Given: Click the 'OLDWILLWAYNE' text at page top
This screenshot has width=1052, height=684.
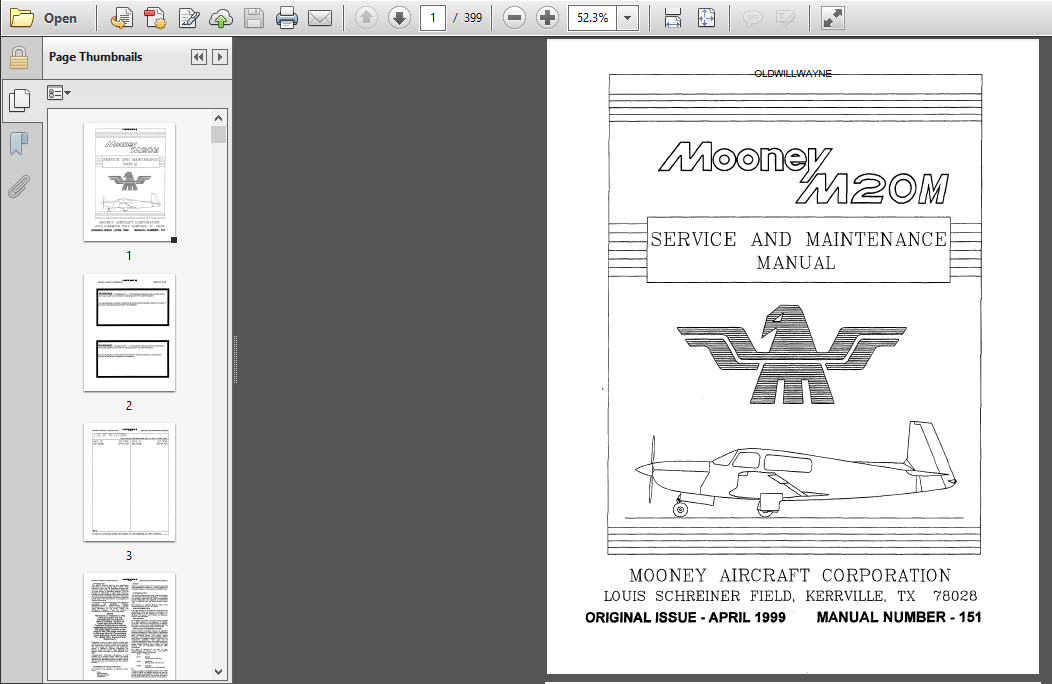Looking at the screenshot, I should 793,73.
